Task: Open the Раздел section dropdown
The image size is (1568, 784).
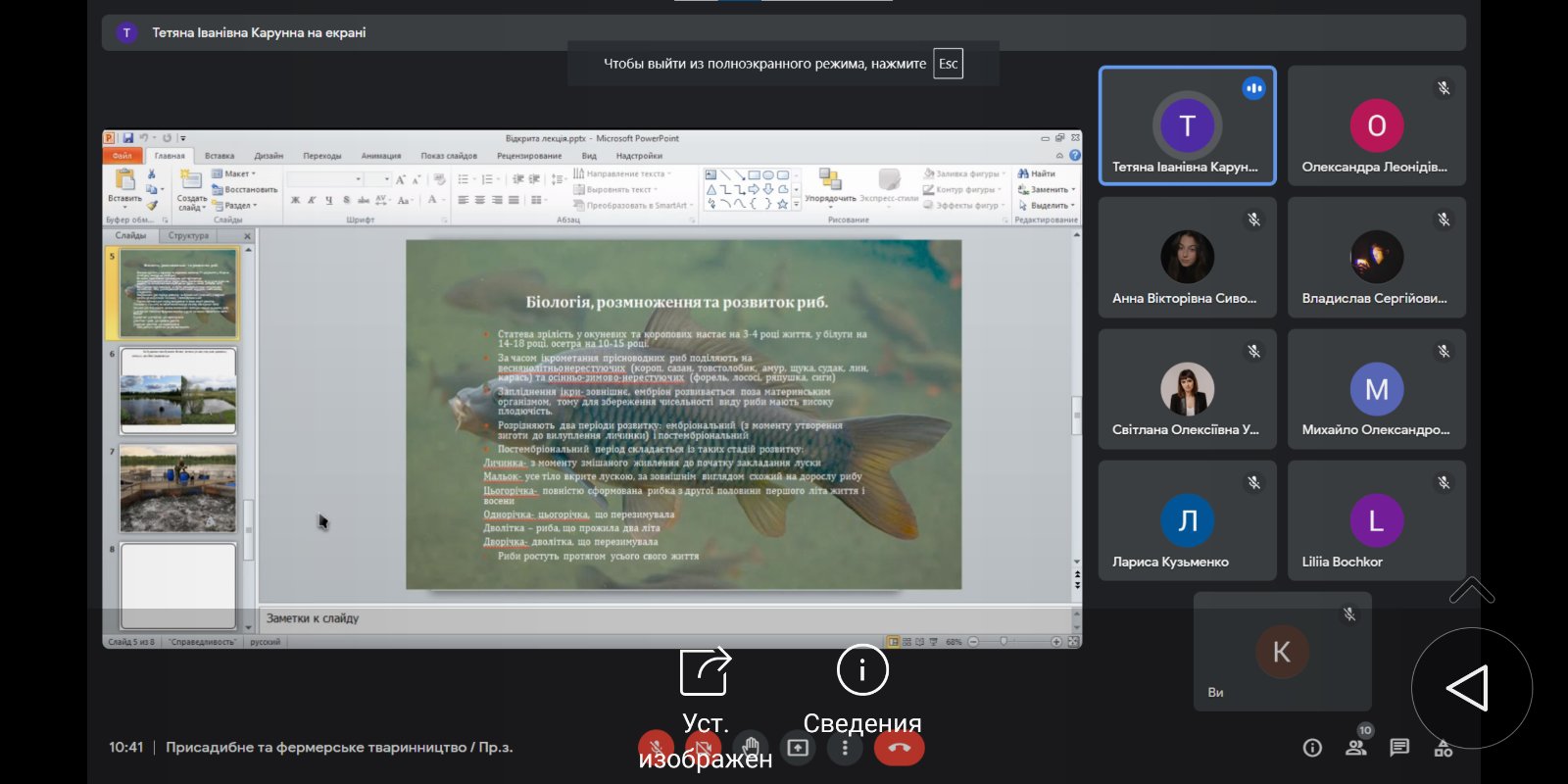Action: (235, 205)
